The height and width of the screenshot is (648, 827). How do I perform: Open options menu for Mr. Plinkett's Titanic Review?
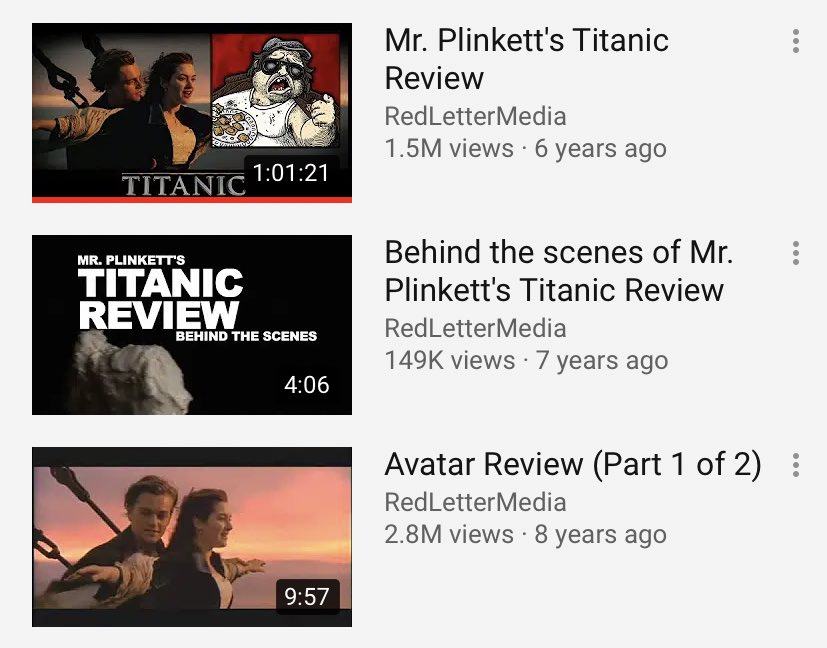pos(795,41)
